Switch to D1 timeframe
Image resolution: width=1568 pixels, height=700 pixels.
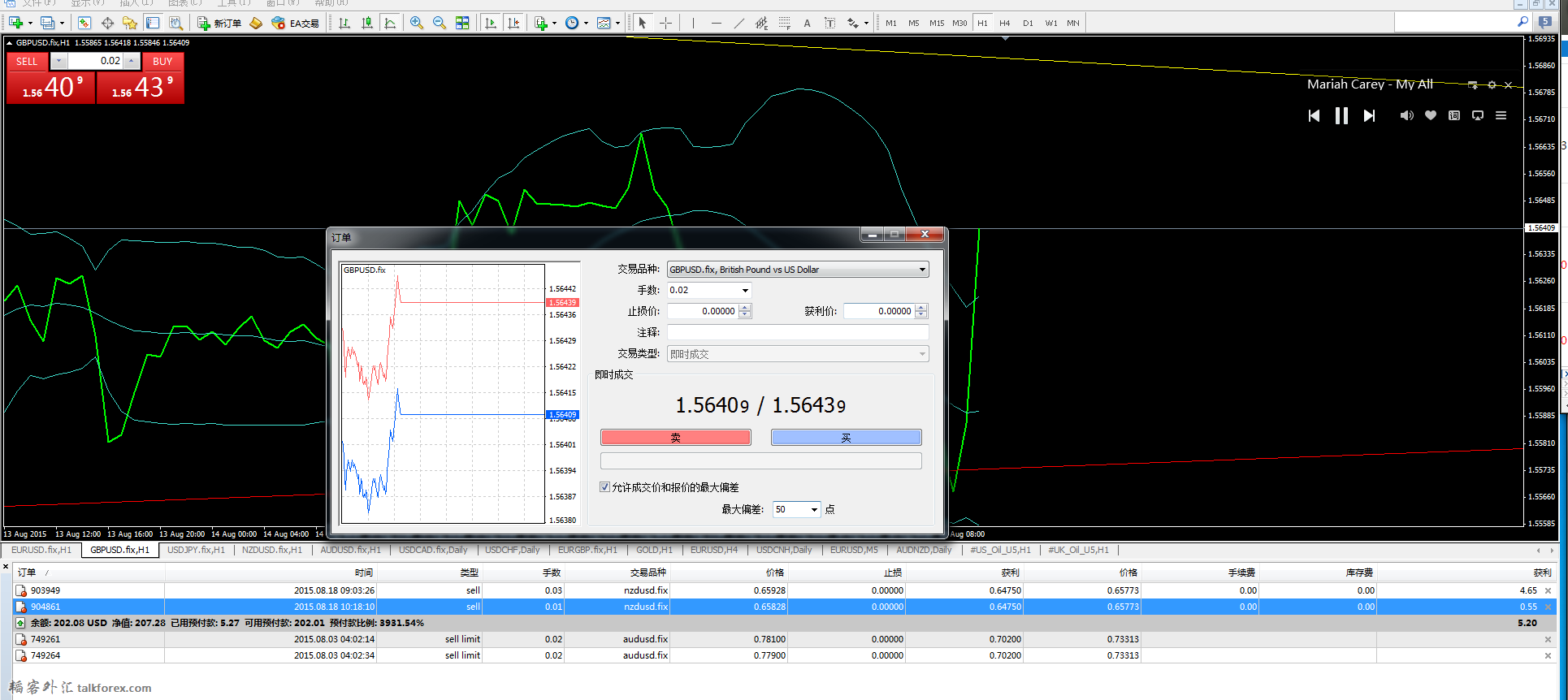pyautogui.click(x=1028, y=23)
